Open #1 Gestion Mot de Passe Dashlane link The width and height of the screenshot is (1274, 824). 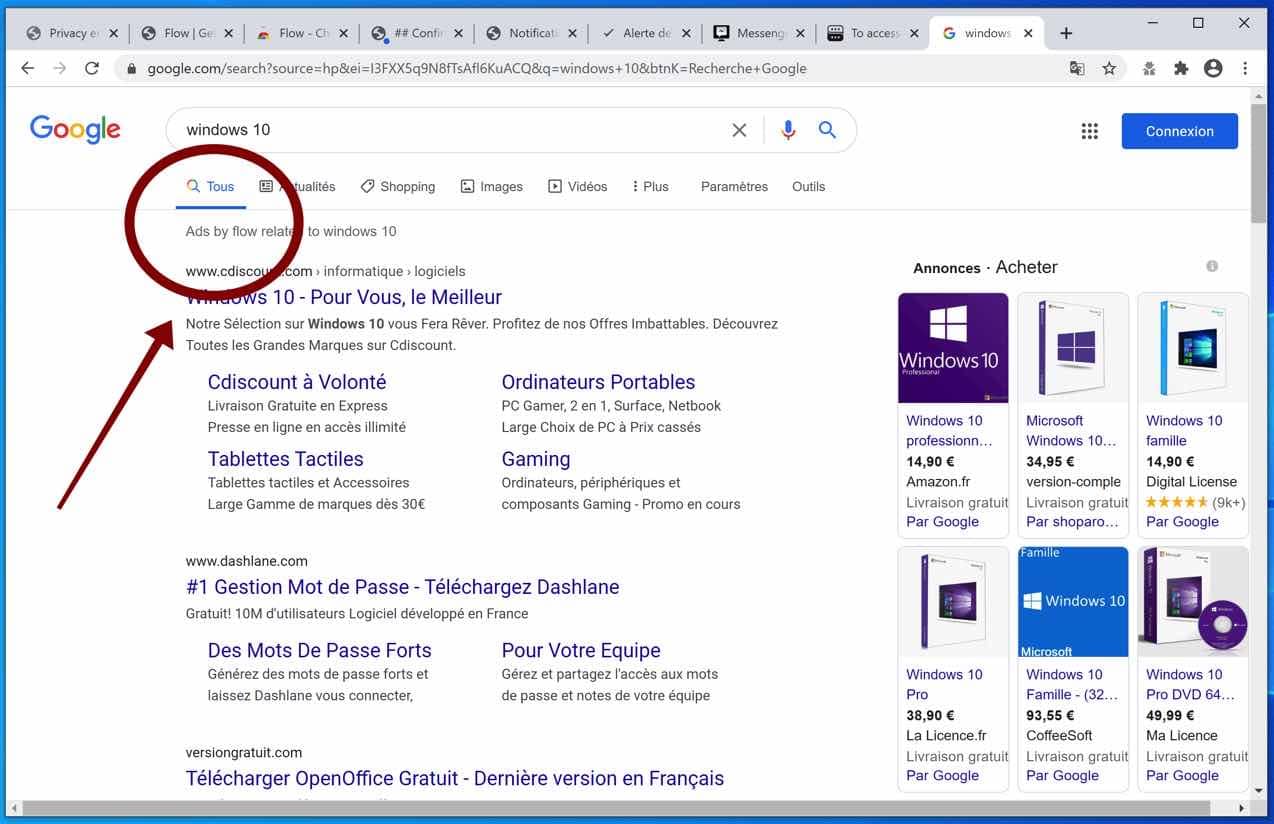click(x=402, y=587)
